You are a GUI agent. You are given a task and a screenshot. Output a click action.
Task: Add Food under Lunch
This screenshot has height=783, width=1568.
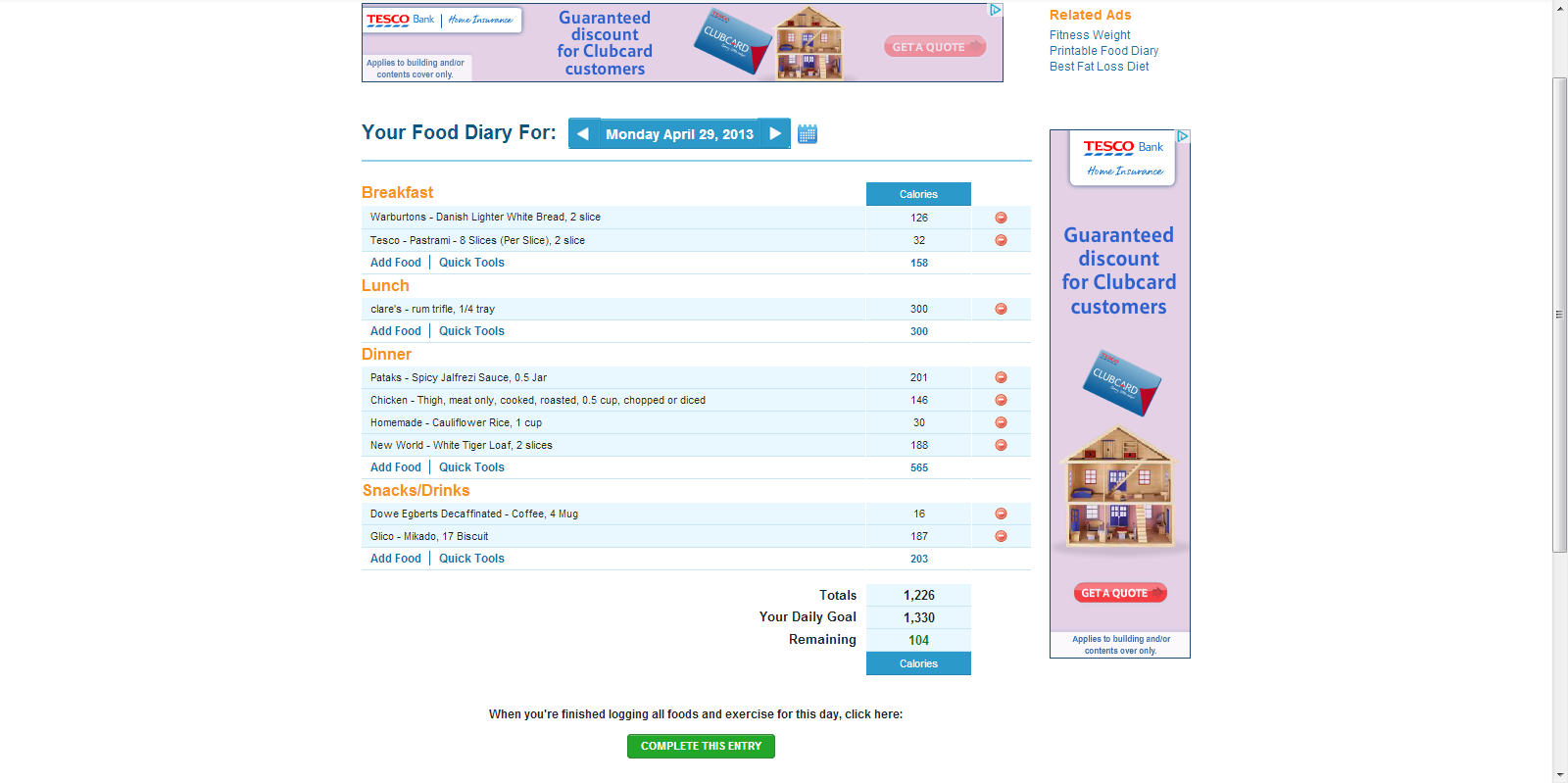coord(396,331)
